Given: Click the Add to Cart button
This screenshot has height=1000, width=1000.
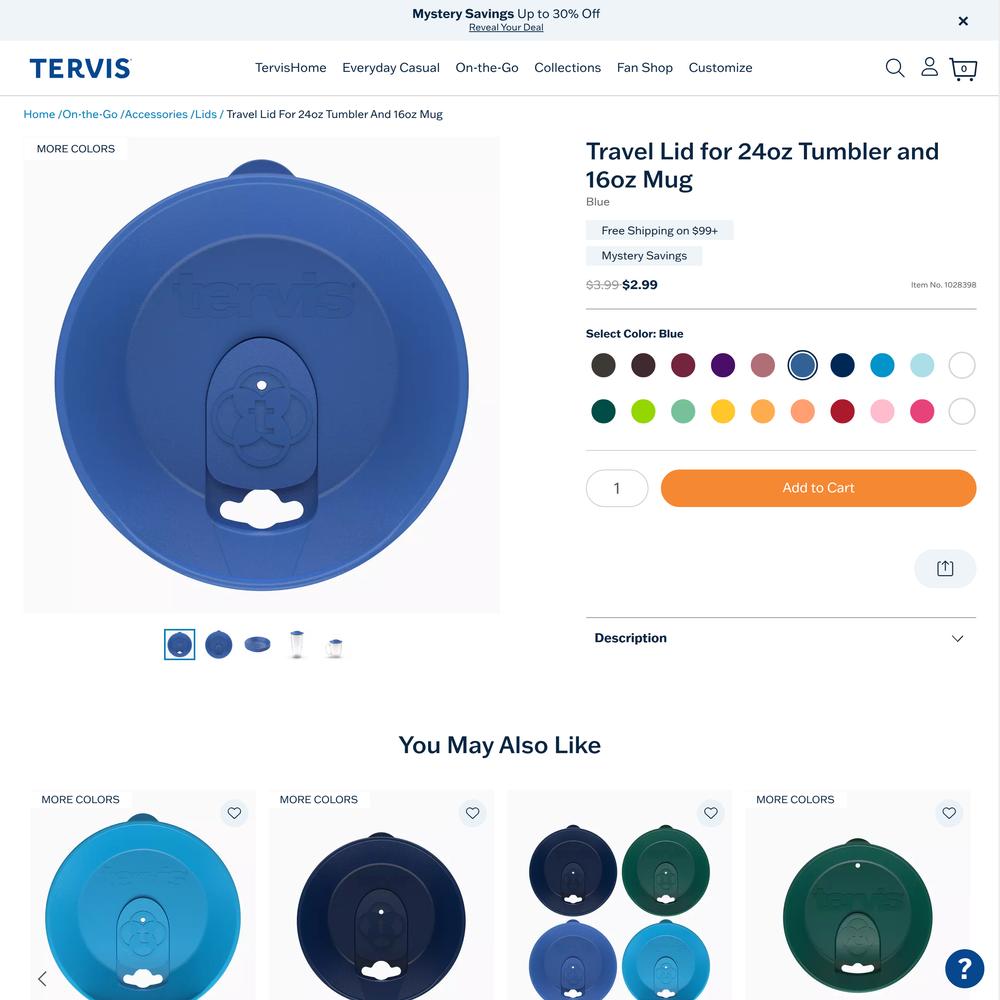Looking at the screenshot, I should pos(818,488).
